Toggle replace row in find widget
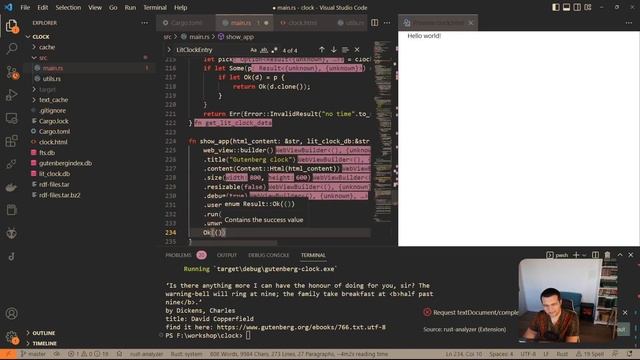Screen dimensions: 640x360 click(x=169, y=50)
